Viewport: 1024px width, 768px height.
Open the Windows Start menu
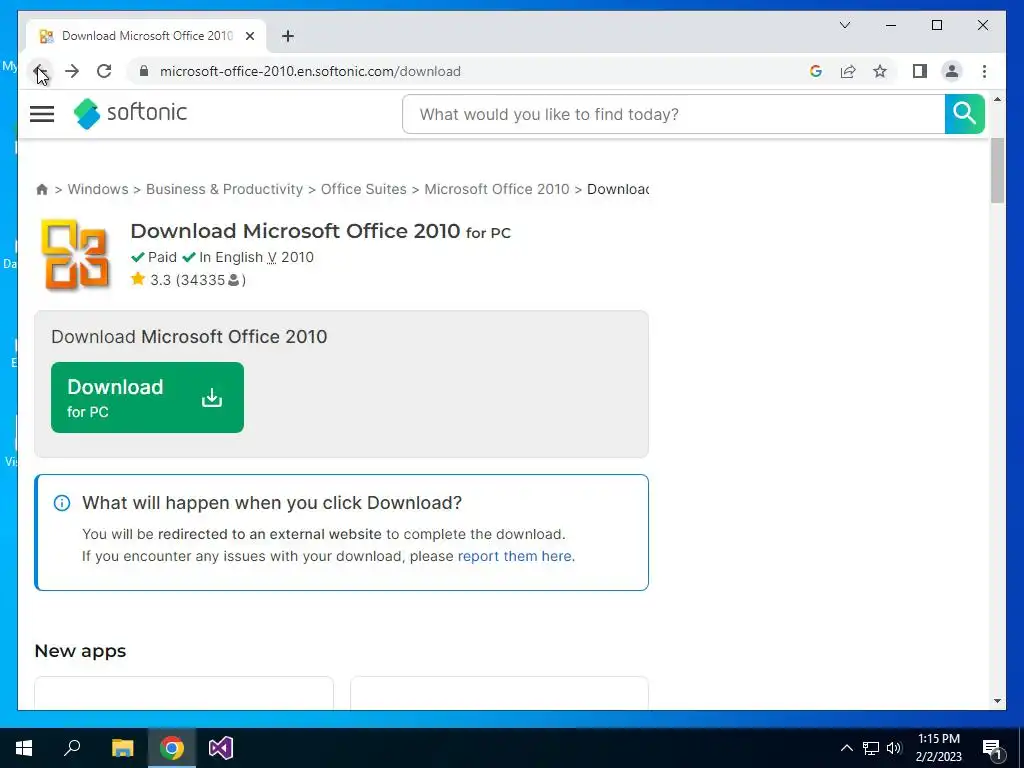coord(24,748)
